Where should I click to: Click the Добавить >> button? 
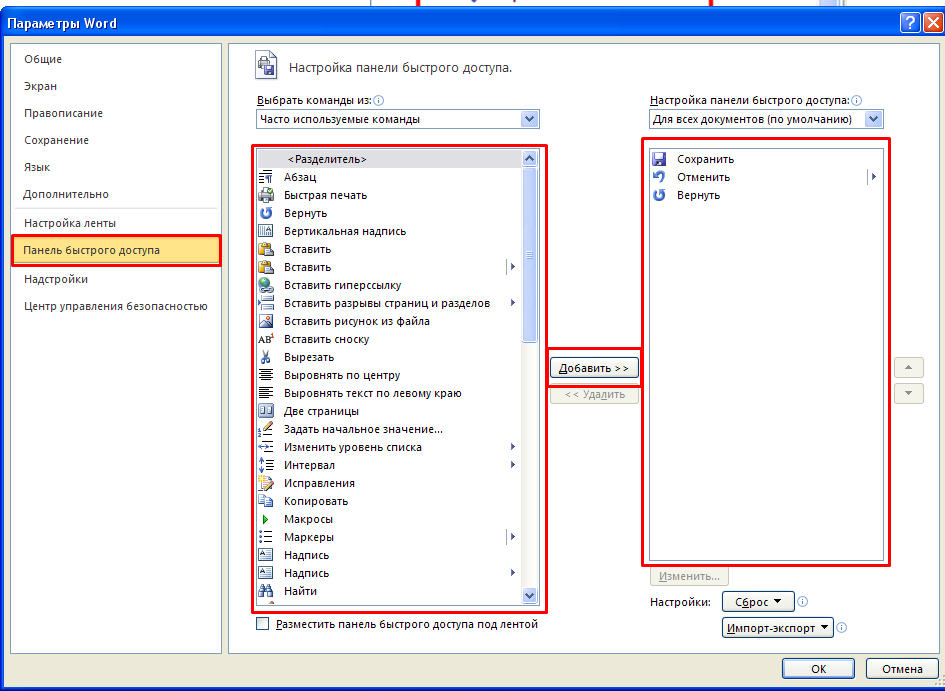click(594, 368)
